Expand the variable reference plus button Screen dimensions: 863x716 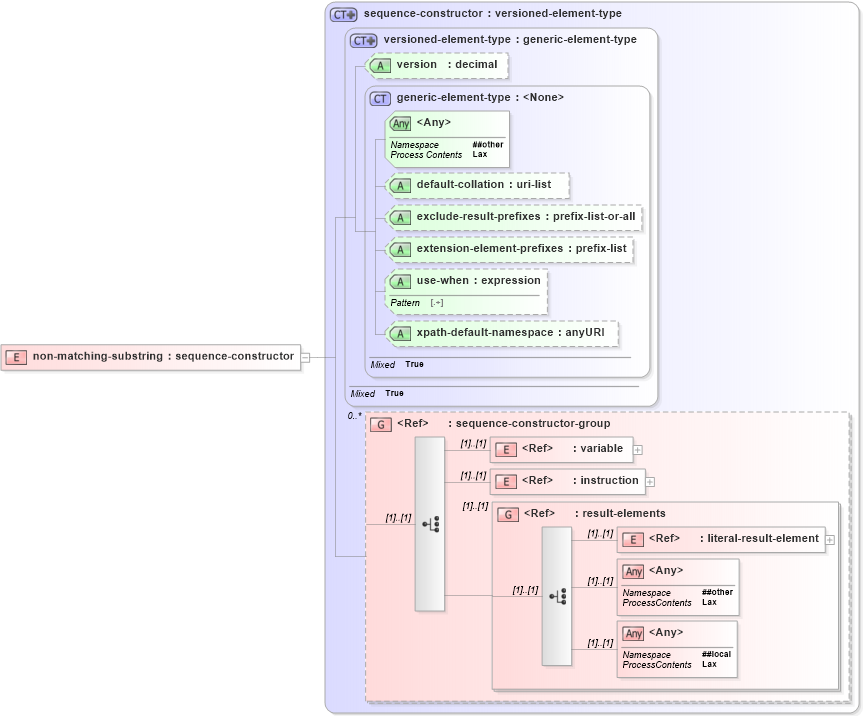click(638, 449)
